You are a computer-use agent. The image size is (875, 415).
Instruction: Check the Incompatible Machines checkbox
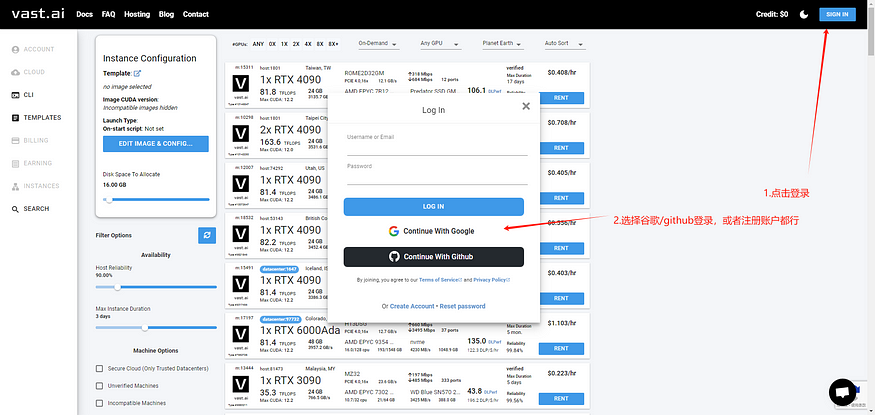[99, 403]
